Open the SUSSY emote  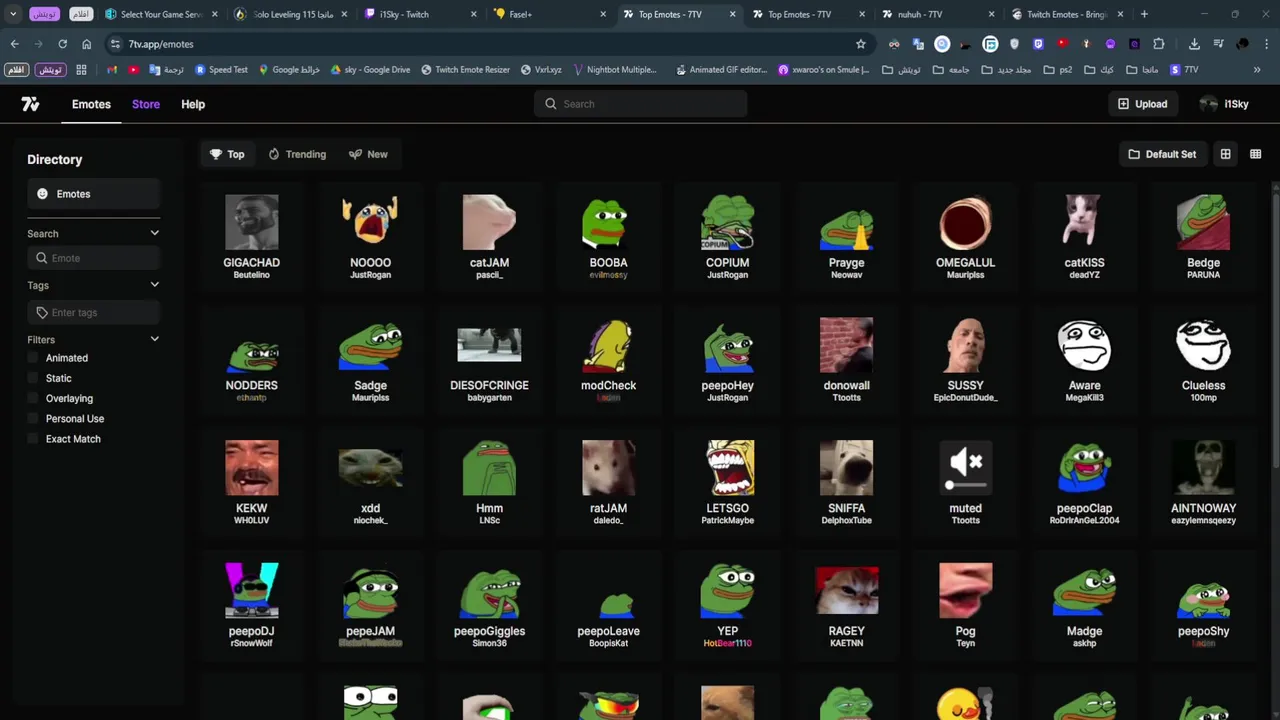(965, 359)
